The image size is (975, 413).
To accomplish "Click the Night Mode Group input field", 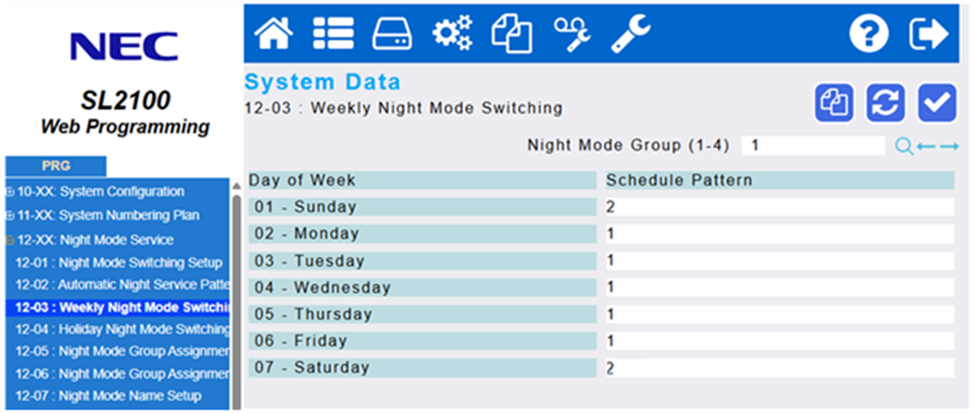I will 812,146.
